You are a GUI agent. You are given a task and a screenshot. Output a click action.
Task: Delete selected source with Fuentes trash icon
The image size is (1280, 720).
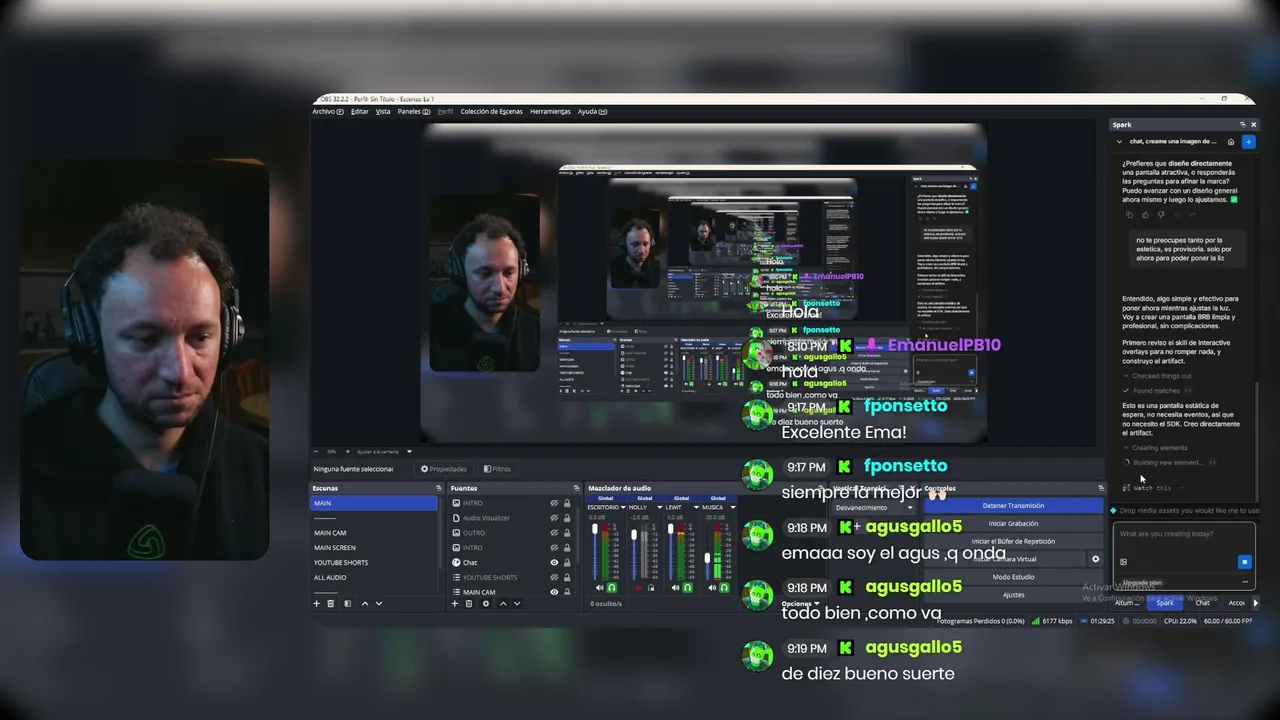point(469,603)
